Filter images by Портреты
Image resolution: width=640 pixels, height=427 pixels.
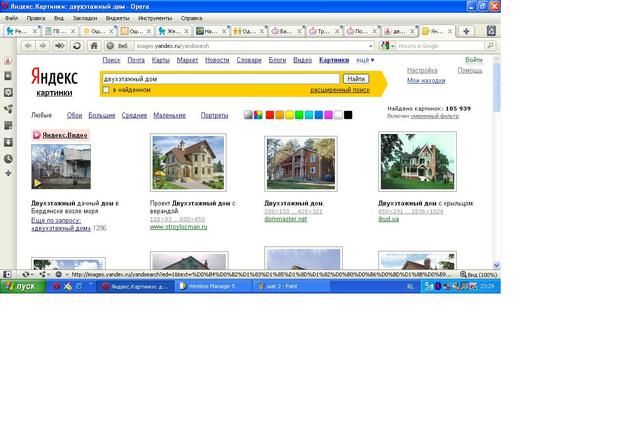click(214, 116)
